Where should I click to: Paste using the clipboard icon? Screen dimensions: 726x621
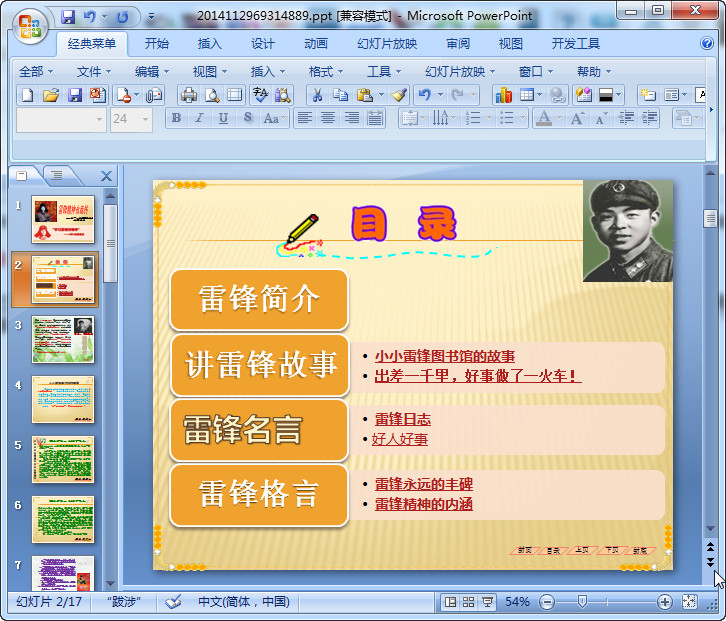click(x=365, y=95)
